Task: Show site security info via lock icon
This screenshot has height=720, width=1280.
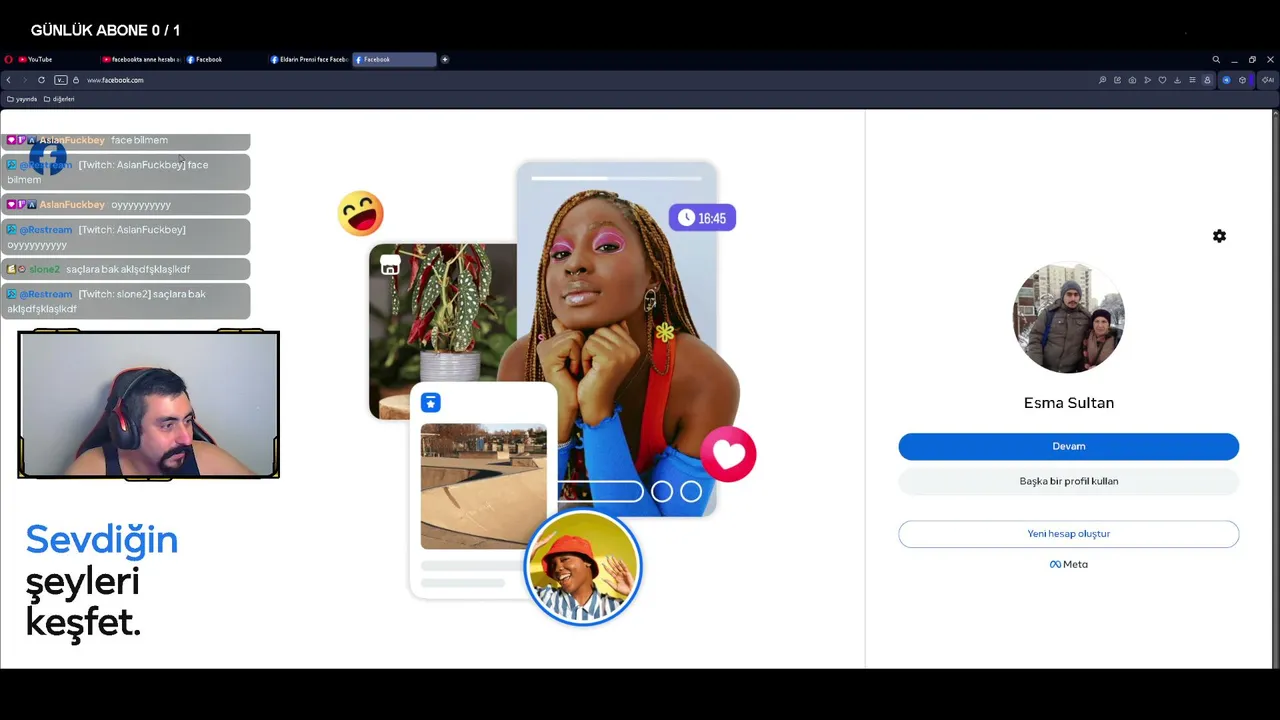Action: [x=76, y=80]
